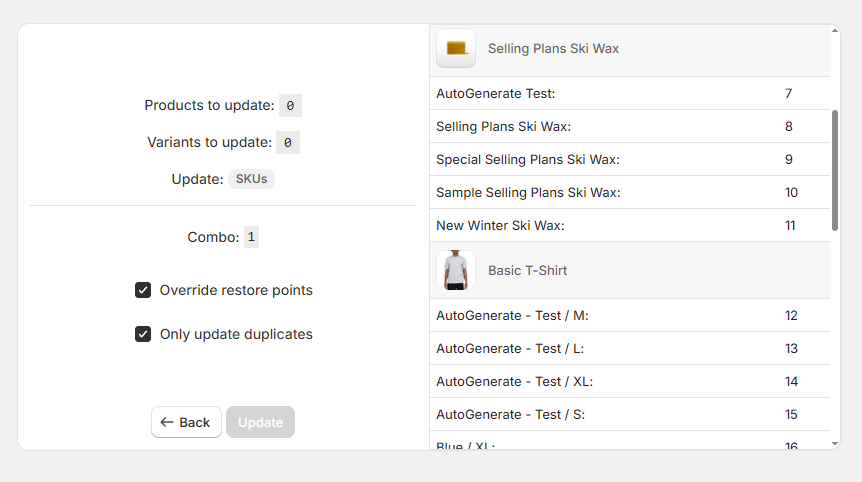Click SKU value 11

coord(790,225)
